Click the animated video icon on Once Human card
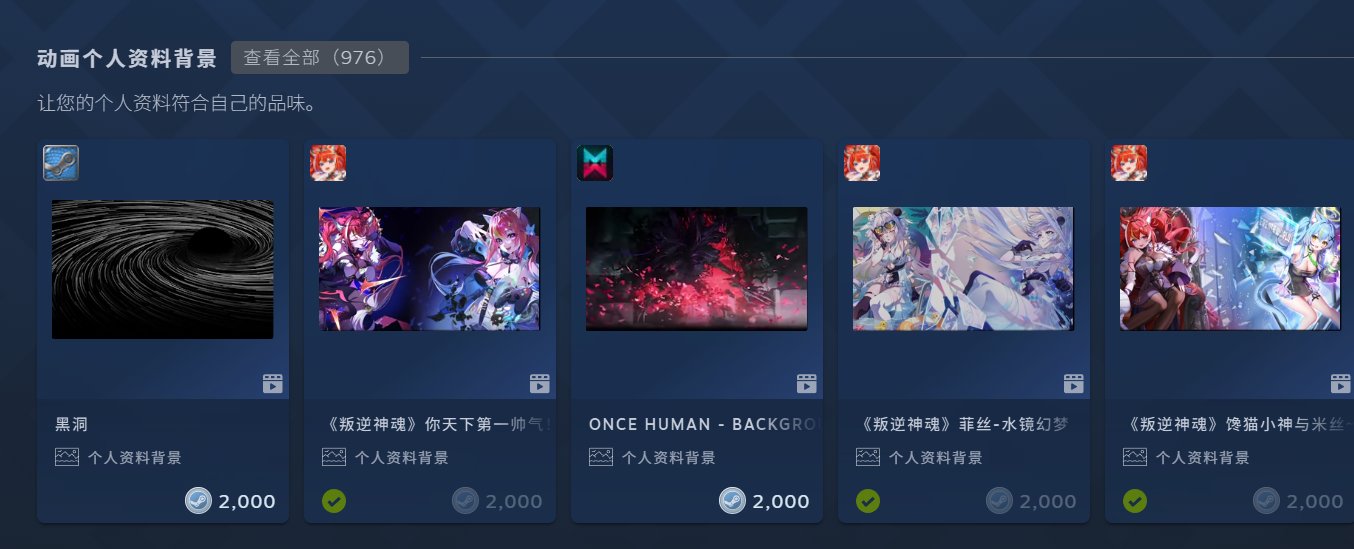 click(x=807, y=383)
